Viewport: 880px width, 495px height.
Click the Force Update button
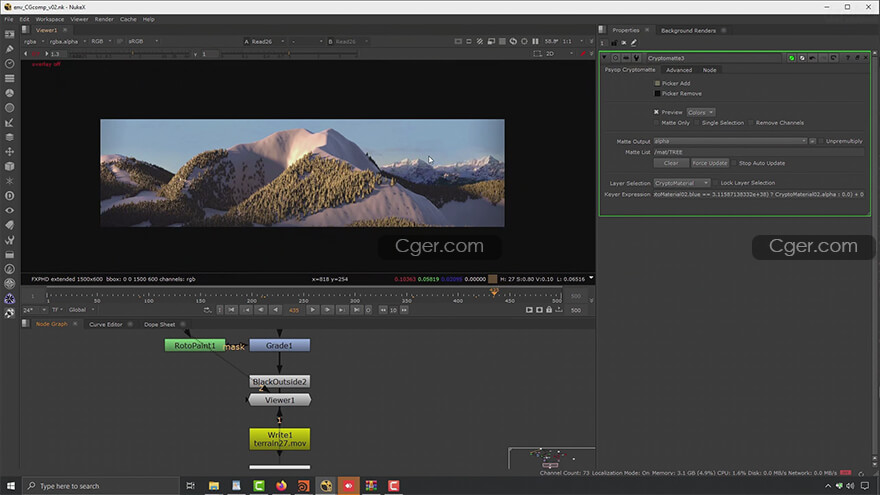tap(710, 162)
